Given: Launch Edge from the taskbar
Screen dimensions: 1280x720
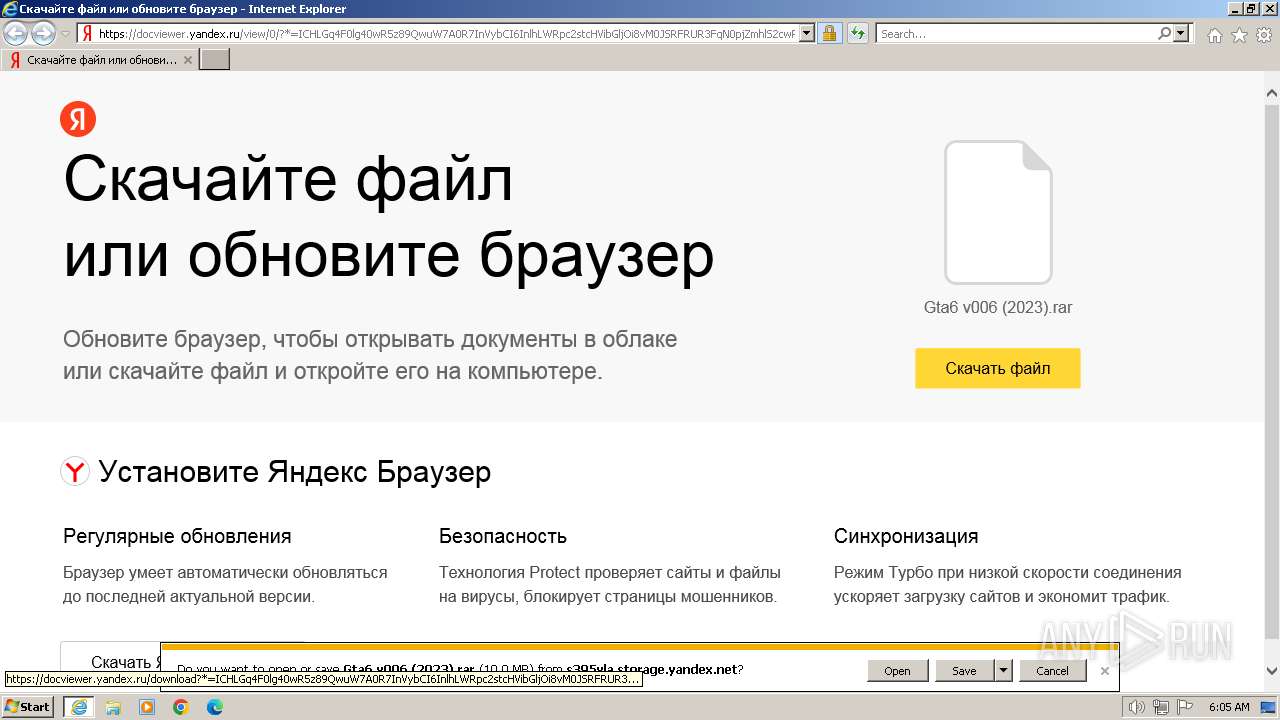Looking at the screenshot, I should click(215, 707).
